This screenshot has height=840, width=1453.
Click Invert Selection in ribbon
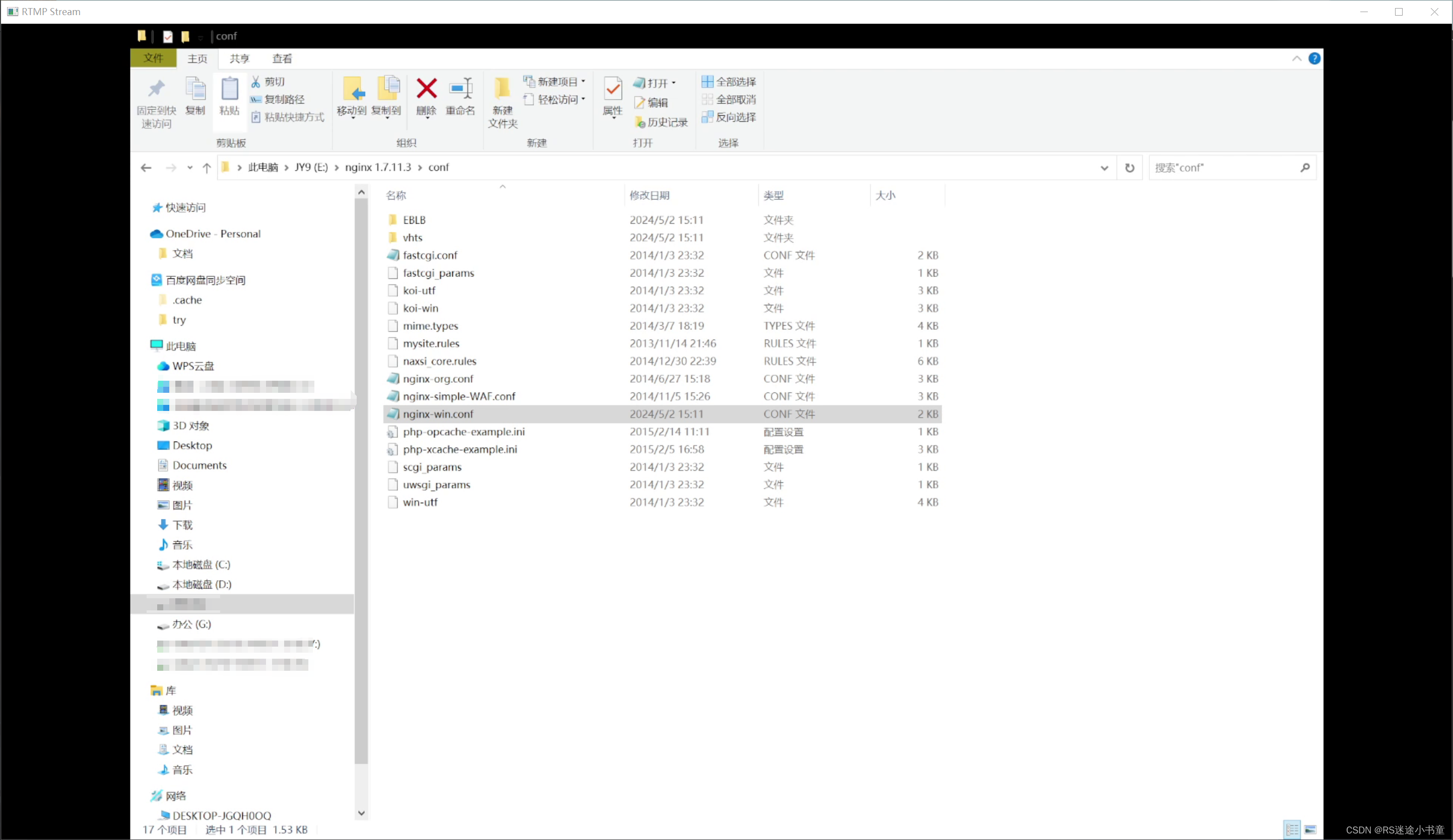pyautogui.click(x=729, y=118)
